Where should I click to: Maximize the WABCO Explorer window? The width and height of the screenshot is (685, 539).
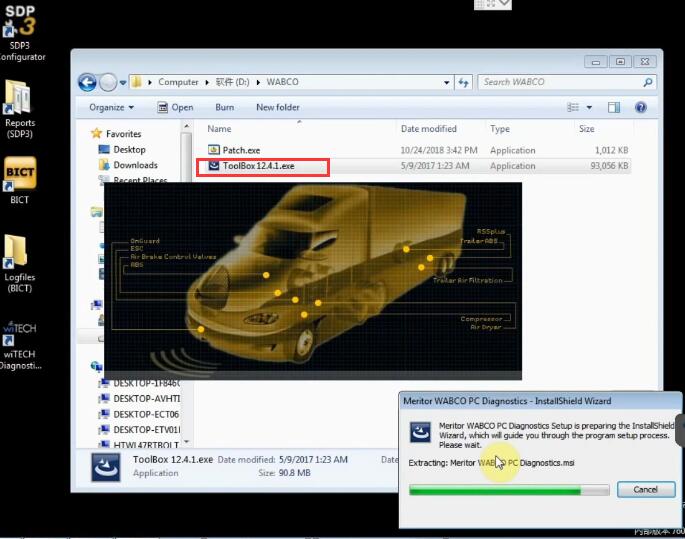(x=620, y=62)
